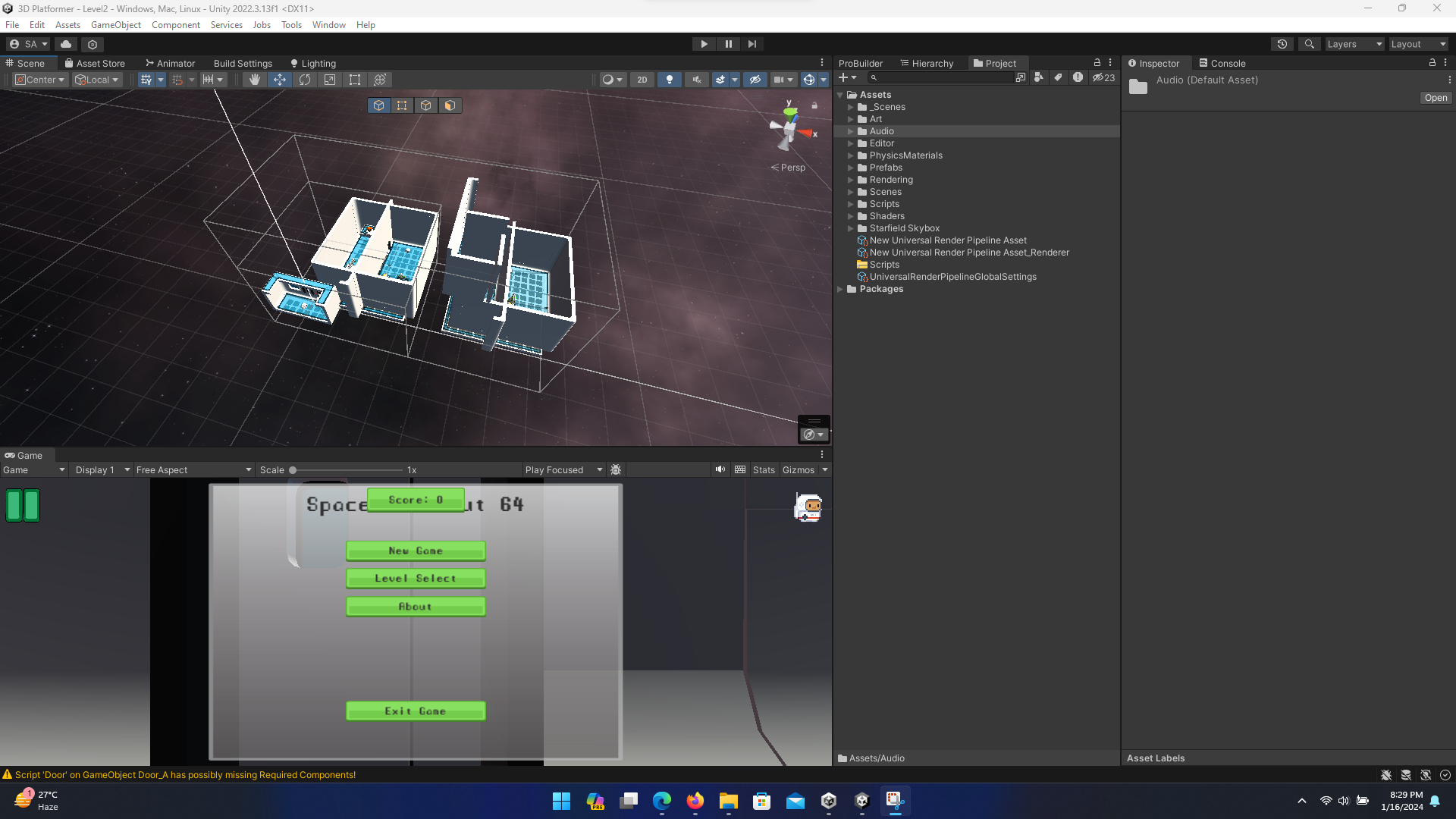Open Firefox from the taskbar
This screenshot has height=819, width=1456.
pyautogui.click(x=695, y=801)
